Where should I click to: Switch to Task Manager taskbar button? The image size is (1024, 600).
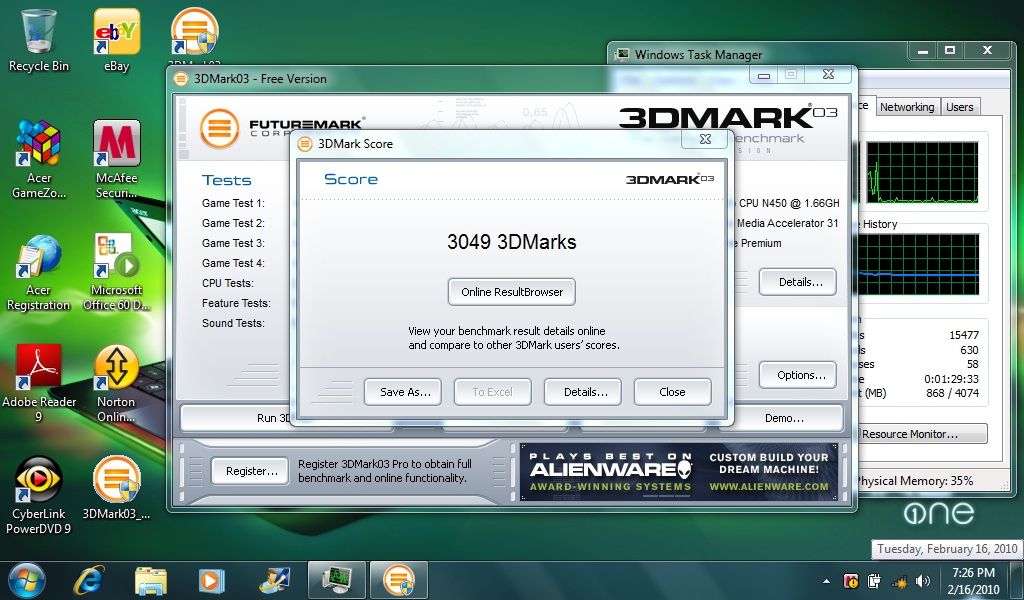[x=336, y=580]
